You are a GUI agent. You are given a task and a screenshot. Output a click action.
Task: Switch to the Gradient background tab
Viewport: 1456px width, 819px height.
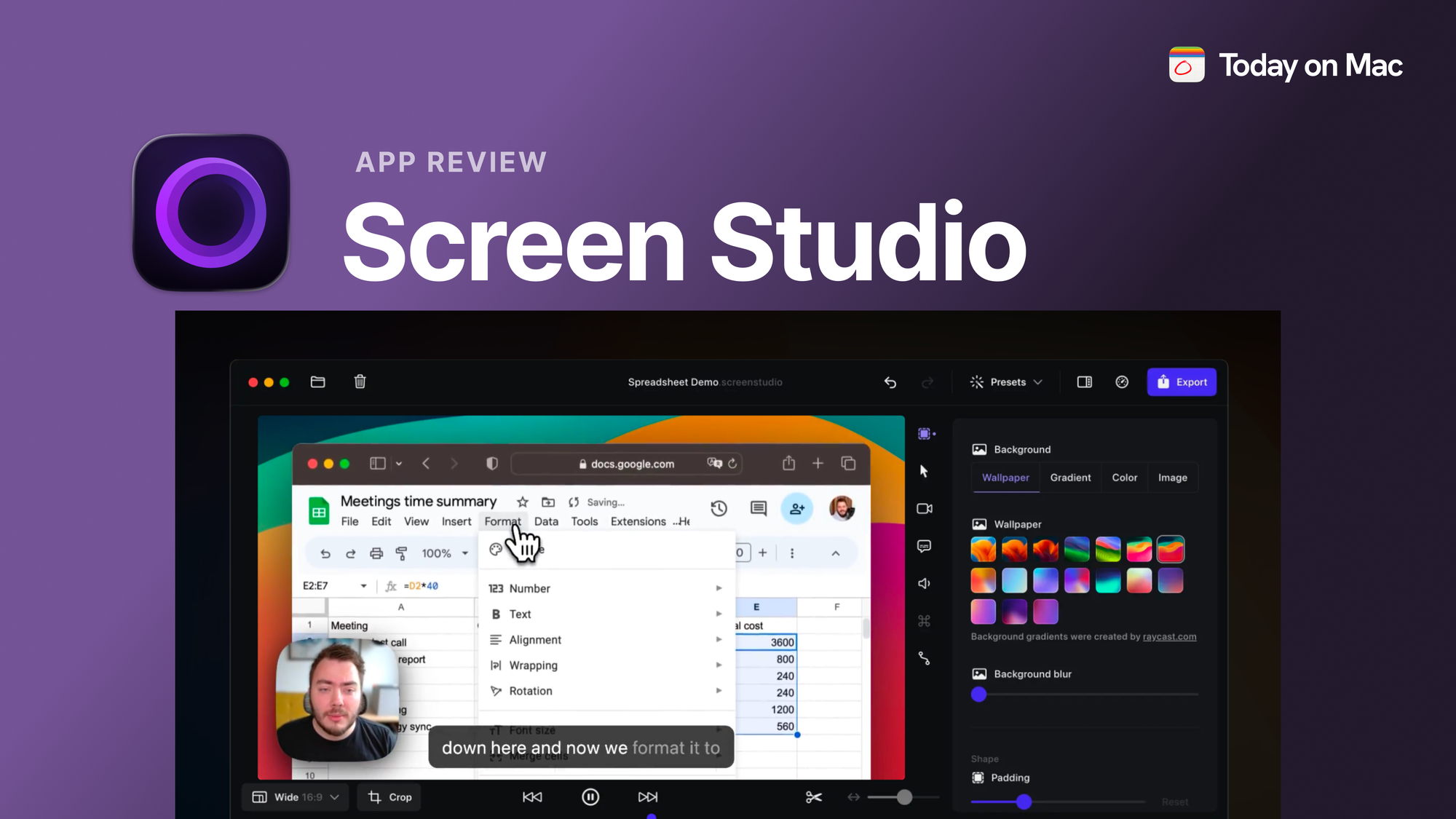coord(1070,478)
